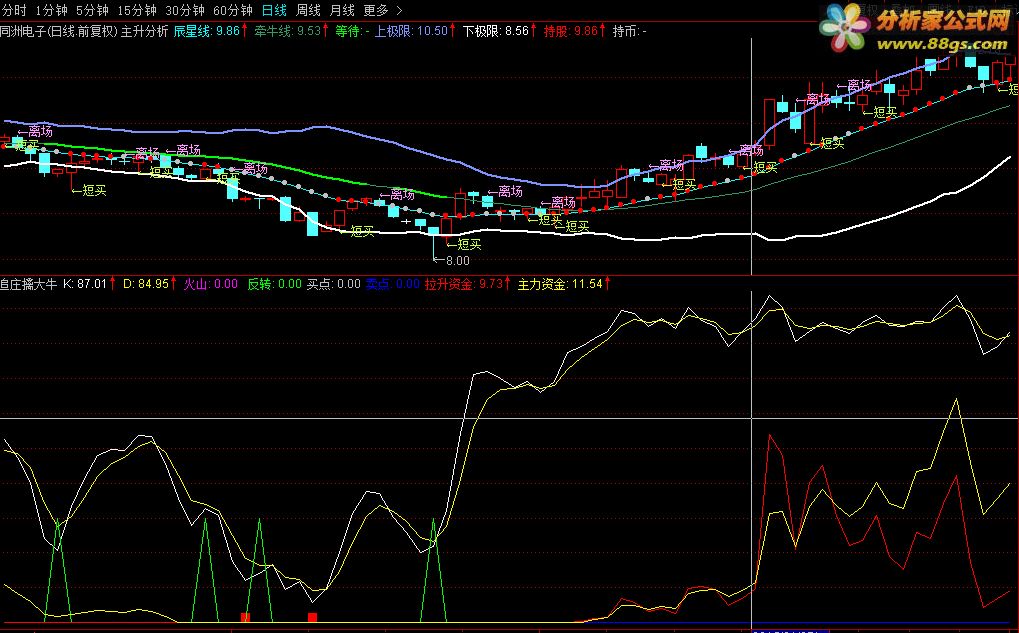Click the 火山 0.00 value
Viewport: 1019px width, 633px height.
coord(211,284)
